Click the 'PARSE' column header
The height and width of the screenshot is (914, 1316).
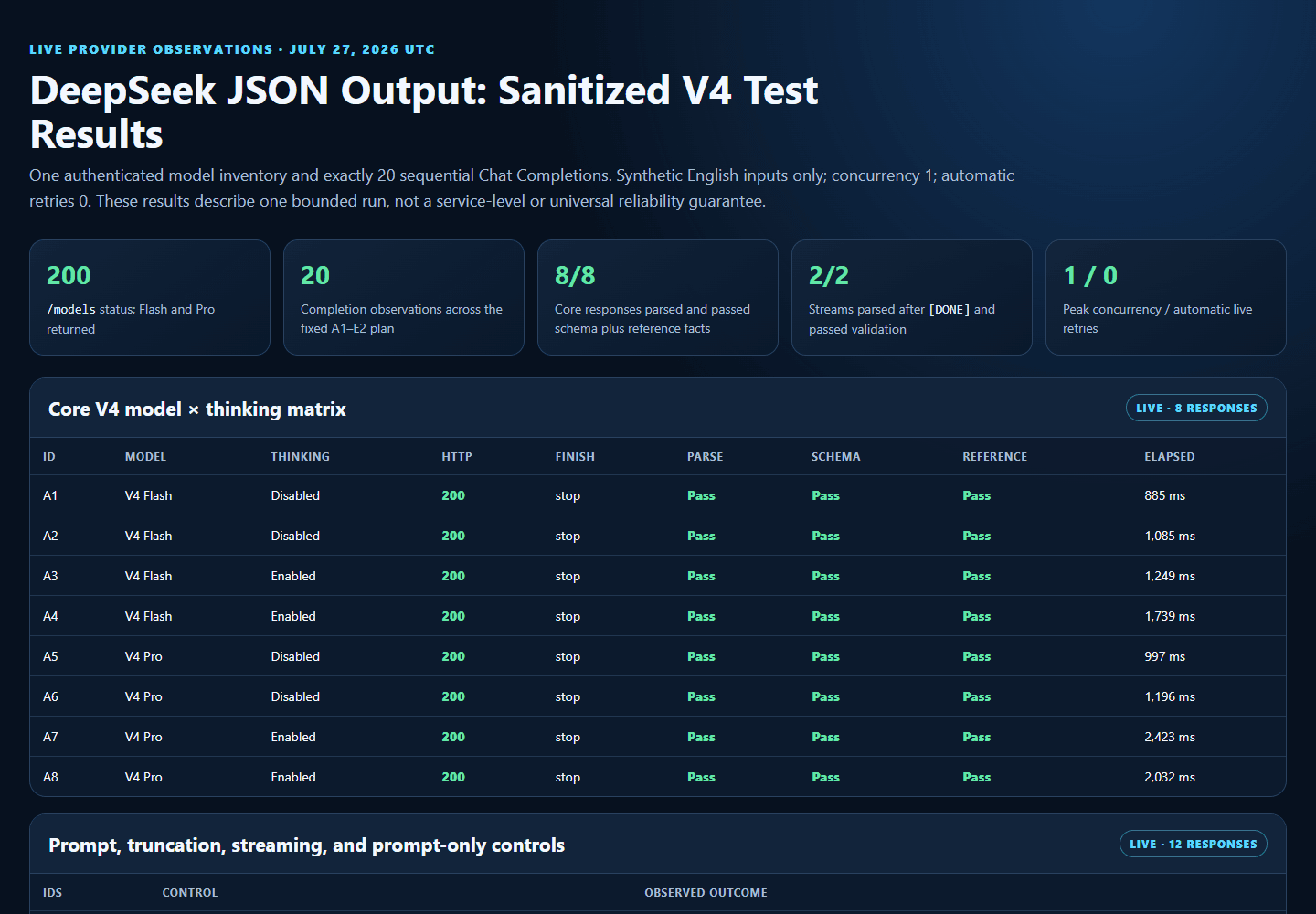[705, 457]
